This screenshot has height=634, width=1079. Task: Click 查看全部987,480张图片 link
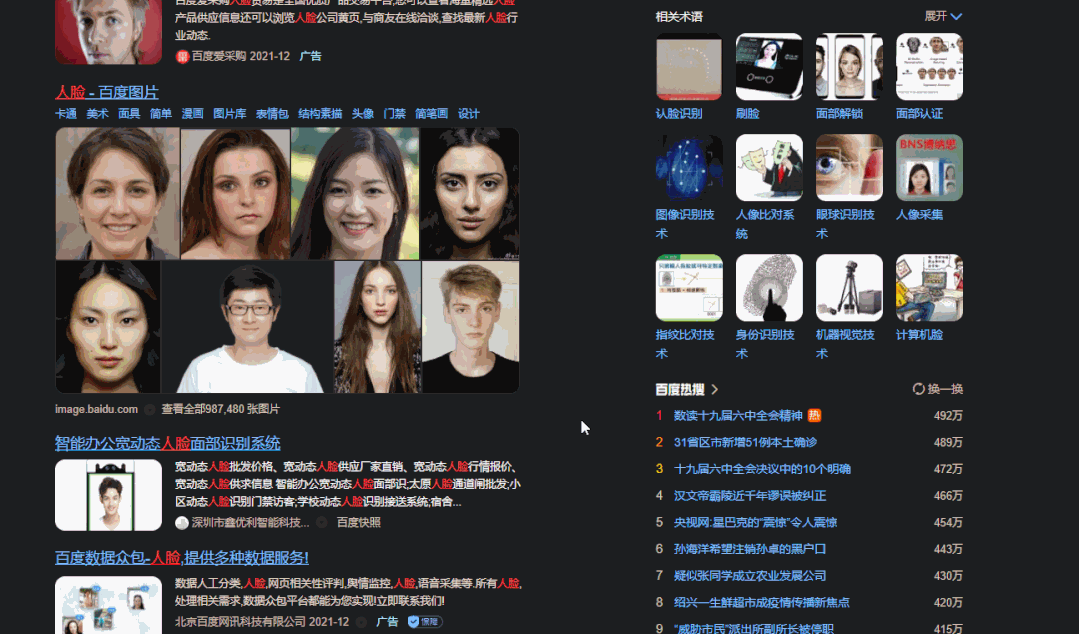click(x=220, y=409)
